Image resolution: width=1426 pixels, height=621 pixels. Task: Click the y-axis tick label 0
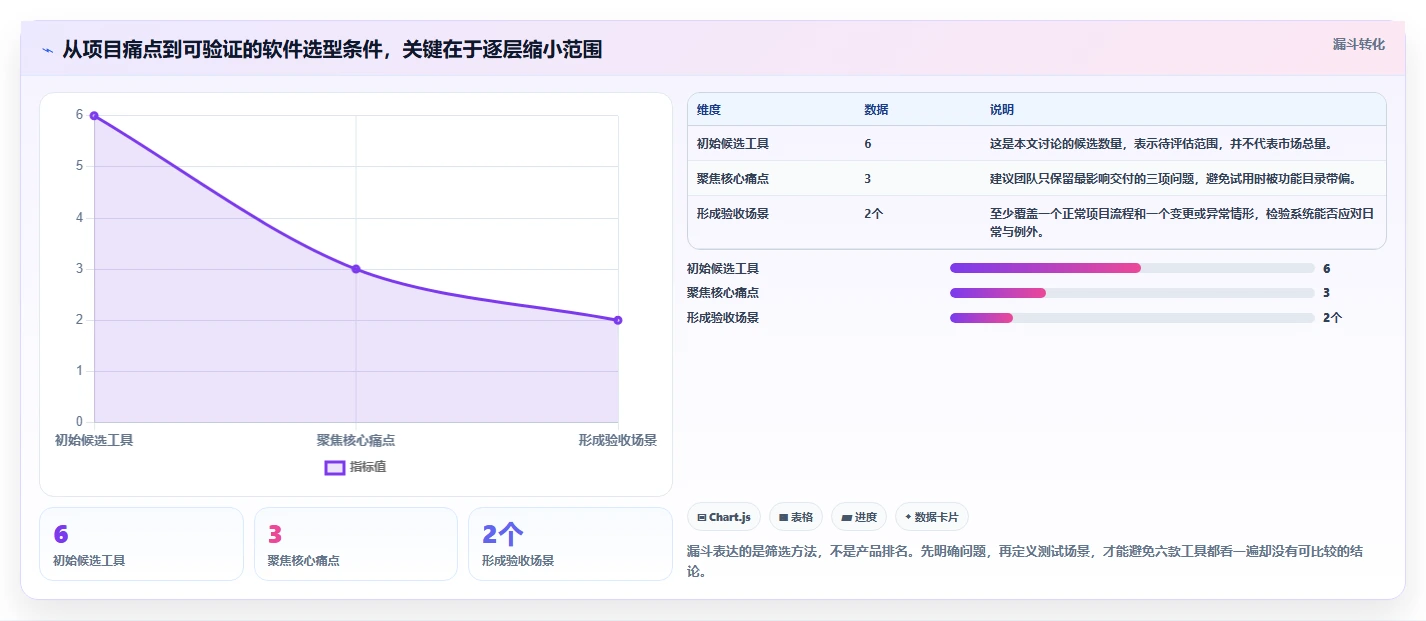pyautogui.click(x=80, y=422)
